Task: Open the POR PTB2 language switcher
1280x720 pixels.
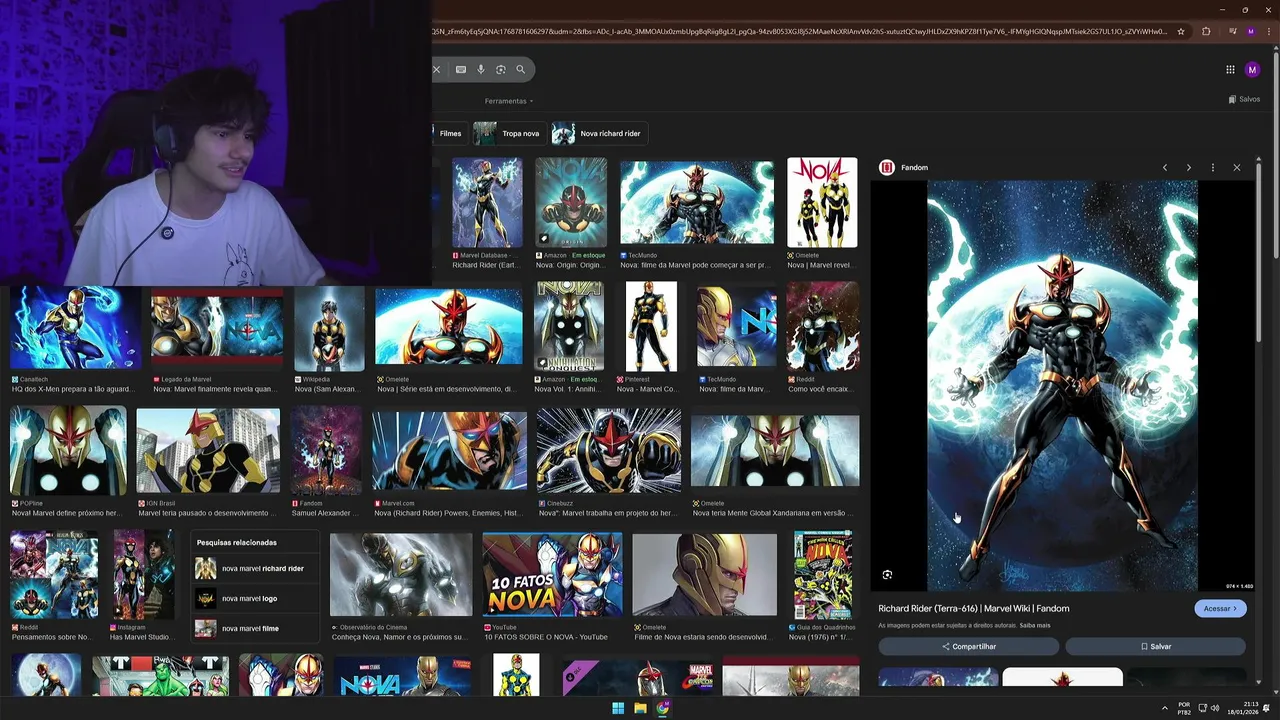Action: [x=1184, y=708]
